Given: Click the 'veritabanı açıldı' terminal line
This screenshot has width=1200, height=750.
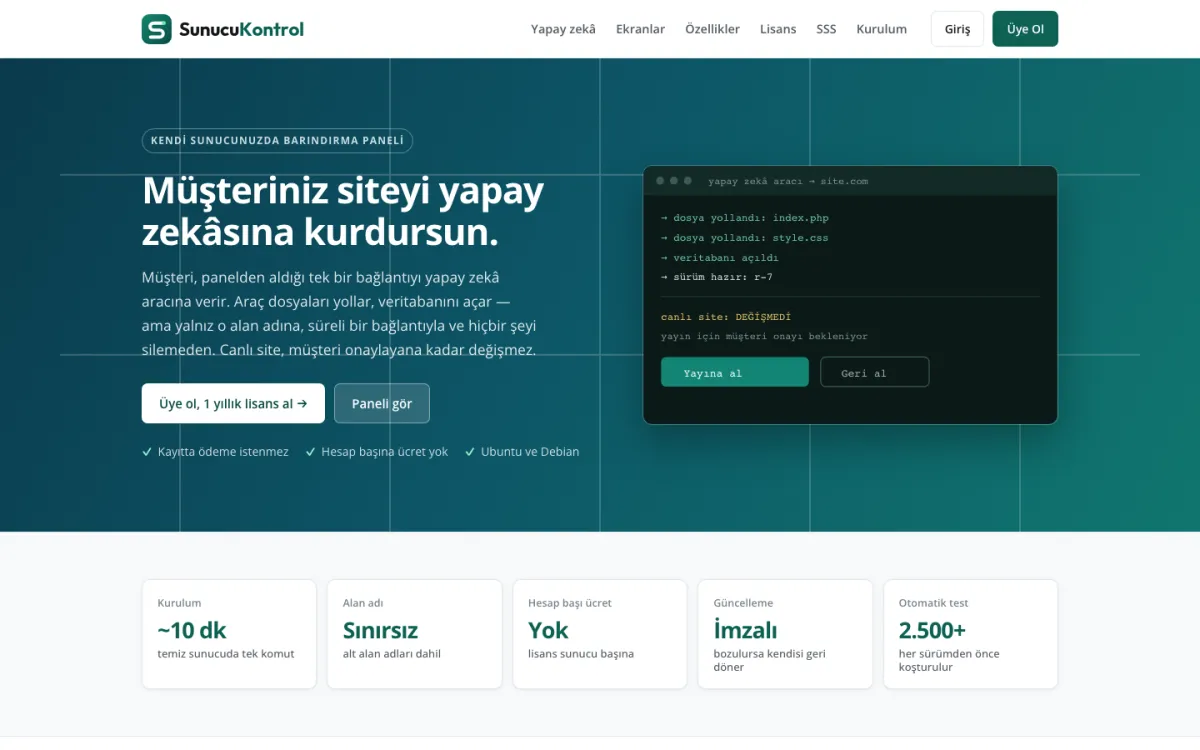Looking at the screenshot, I should (x=720, y=258).
